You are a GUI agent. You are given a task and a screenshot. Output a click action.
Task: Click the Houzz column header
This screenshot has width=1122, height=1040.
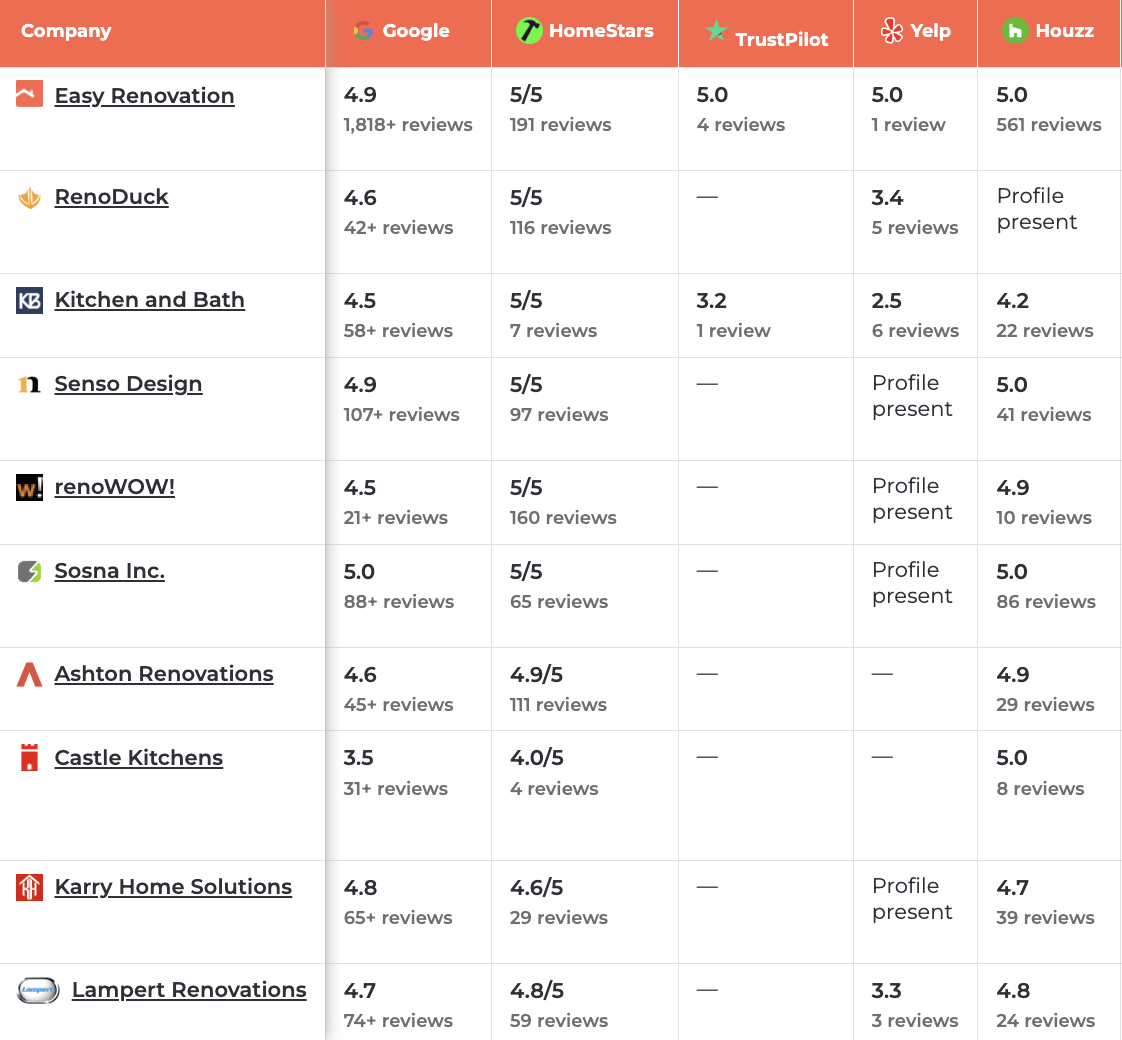1048,31
